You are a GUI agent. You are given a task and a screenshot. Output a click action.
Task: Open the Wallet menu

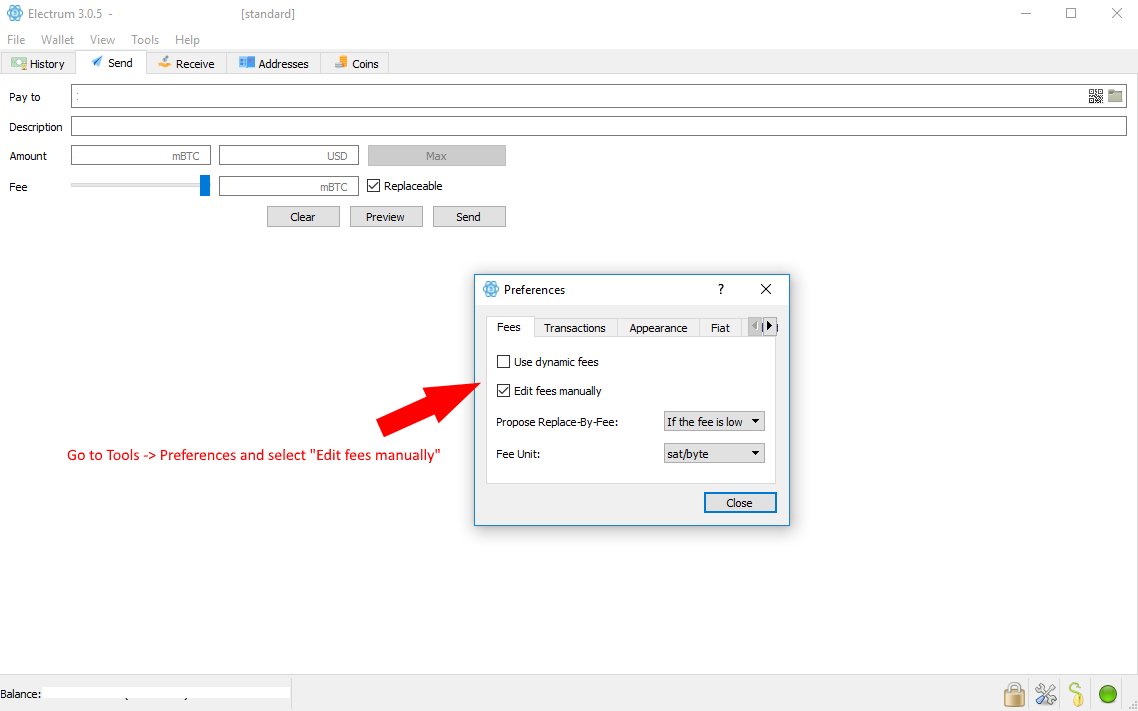tap(57, 40)
